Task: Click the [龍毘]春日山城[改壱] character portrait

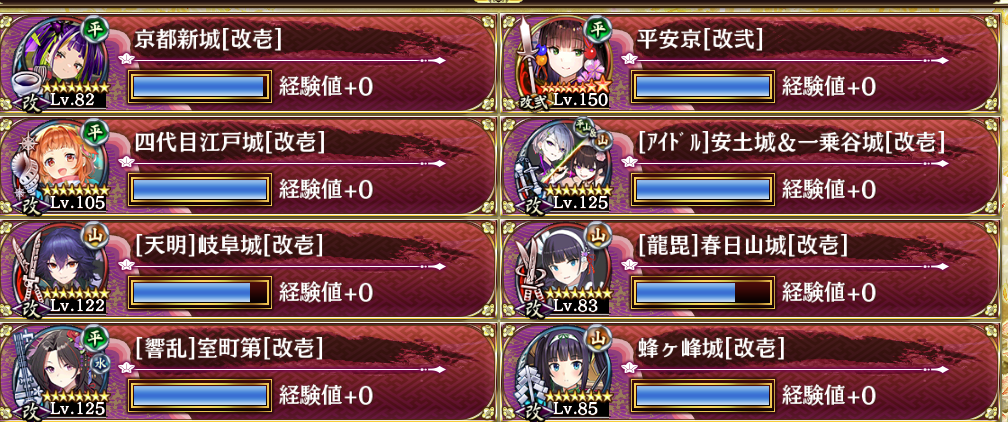Action: [x=562, y=269]
